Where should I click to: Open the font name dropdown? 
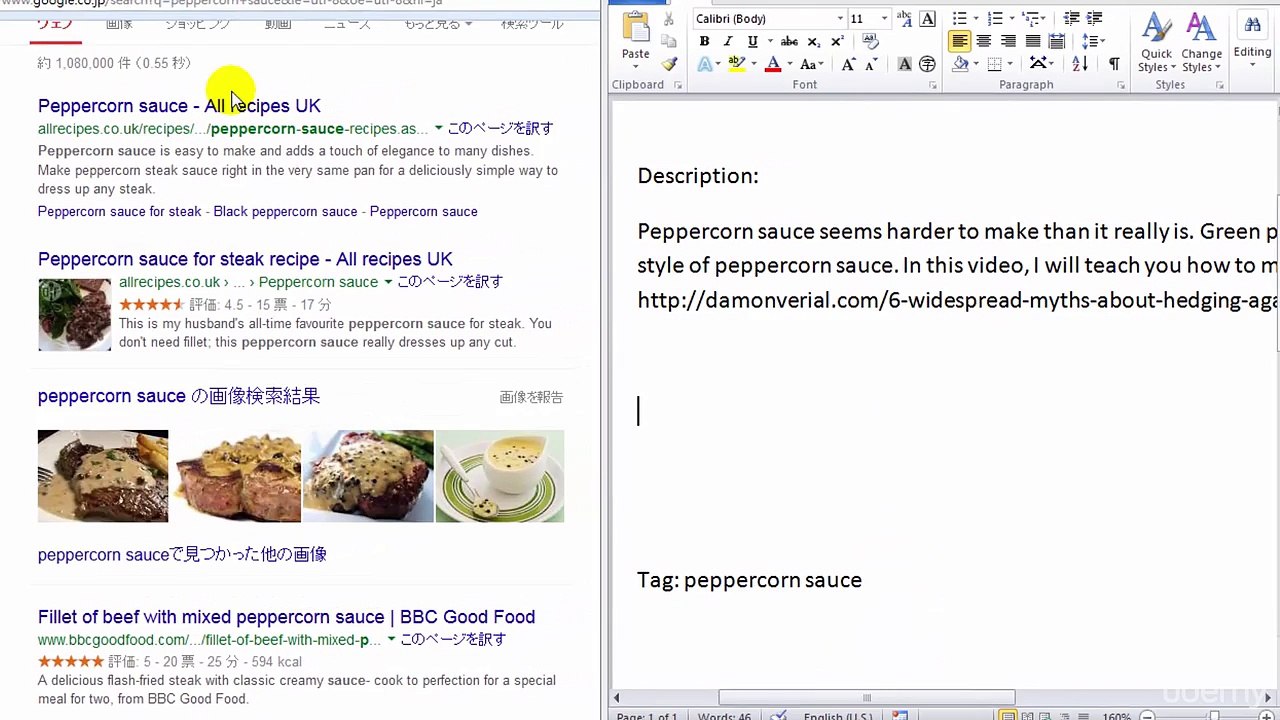[x=840, y=19]
